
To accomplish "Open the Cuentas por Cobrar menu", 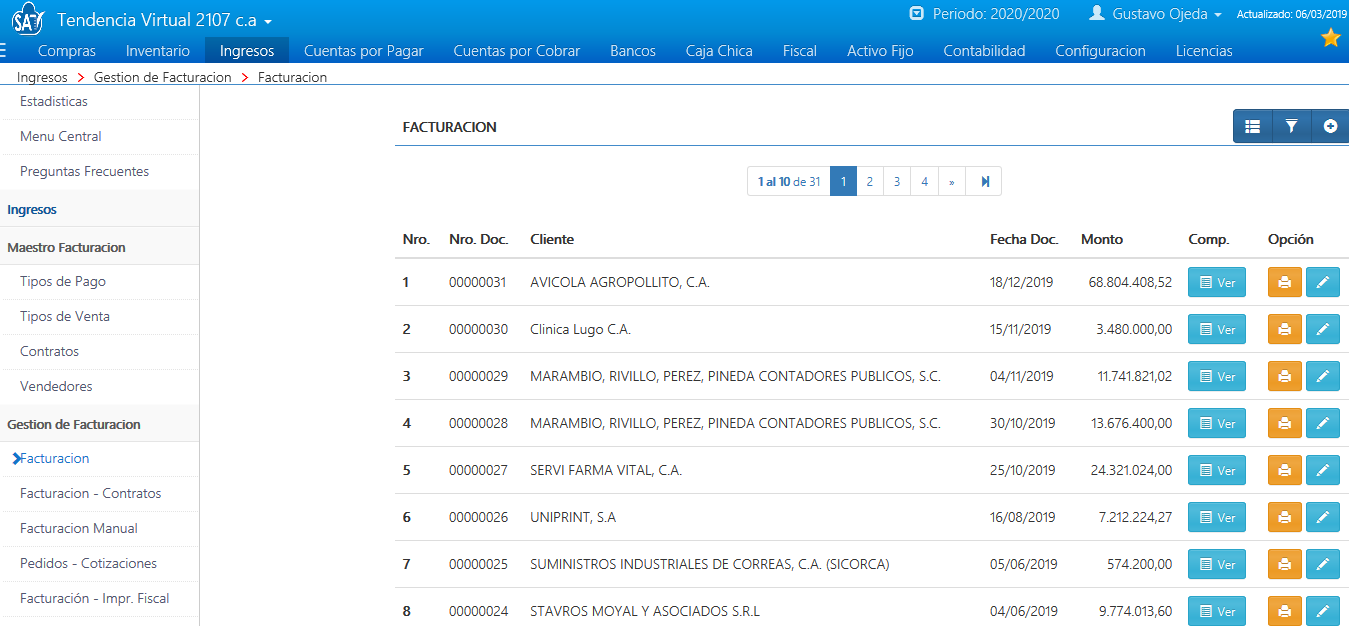I will tap(517, 51).
